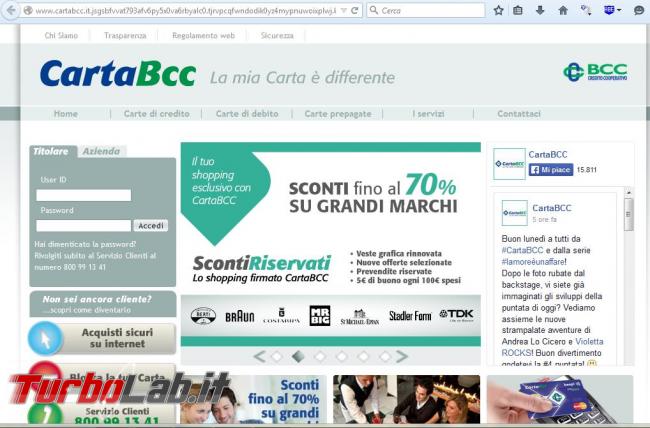Viewport: 650px width, 428px height.
Task: Bookmark this page with the star icon
Action: (498, 10)
